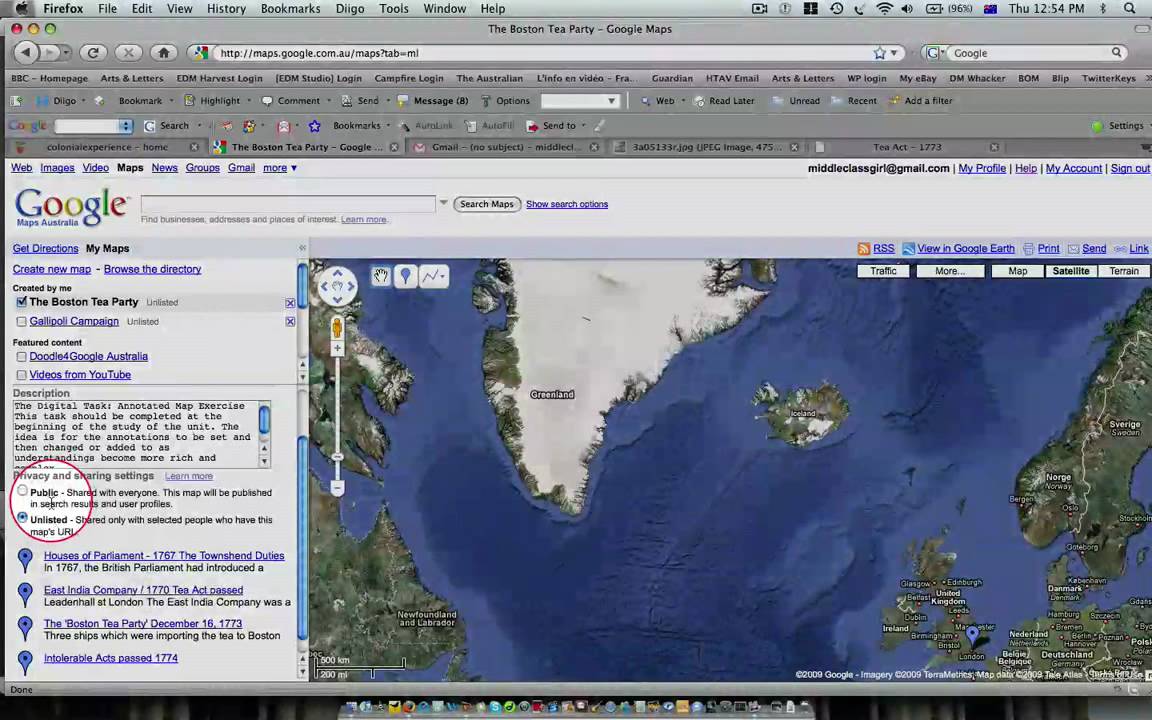
Task: Switch to the Gmail tab
Action: coord(507,147)
